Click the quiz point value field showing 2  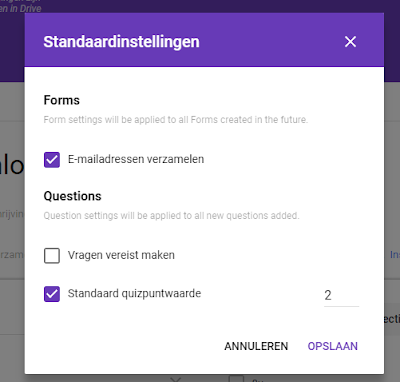341,295
